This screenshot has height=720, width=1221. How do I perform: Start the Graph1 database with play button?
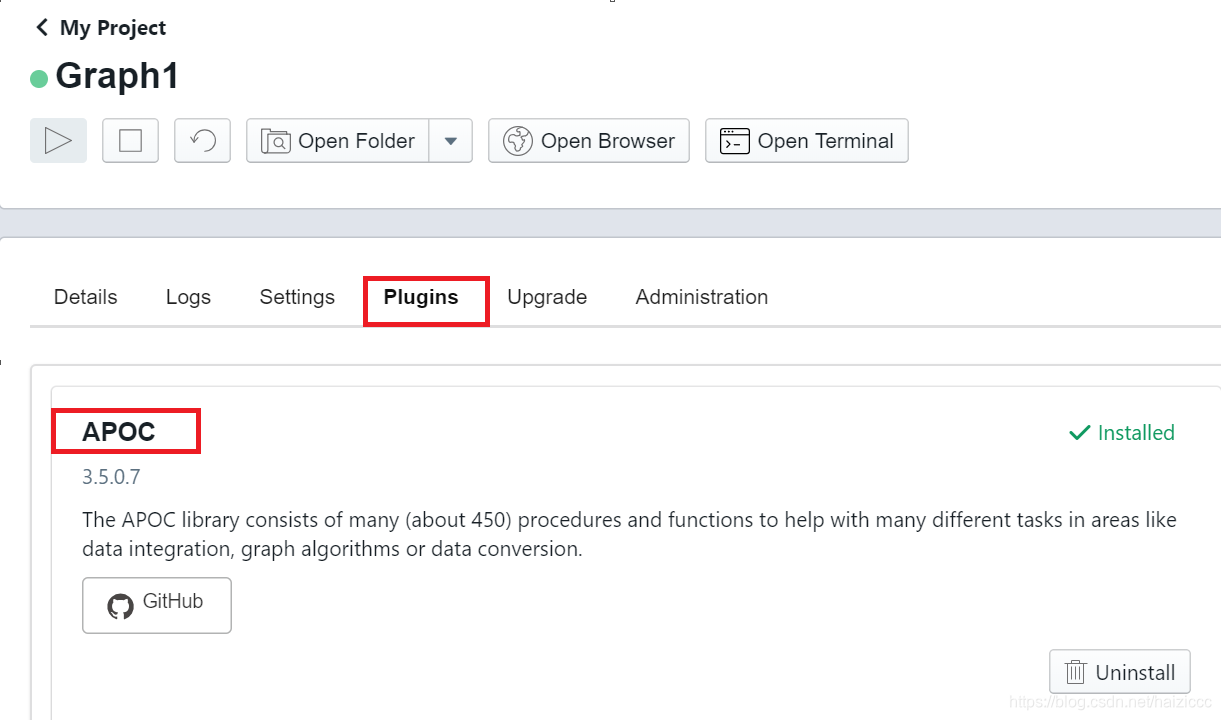coord(58,141)
